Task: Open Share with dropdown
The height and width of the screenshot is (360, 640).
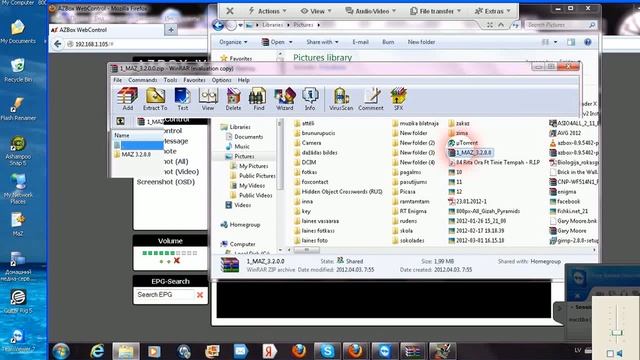Action: click(x=322, y=42)
